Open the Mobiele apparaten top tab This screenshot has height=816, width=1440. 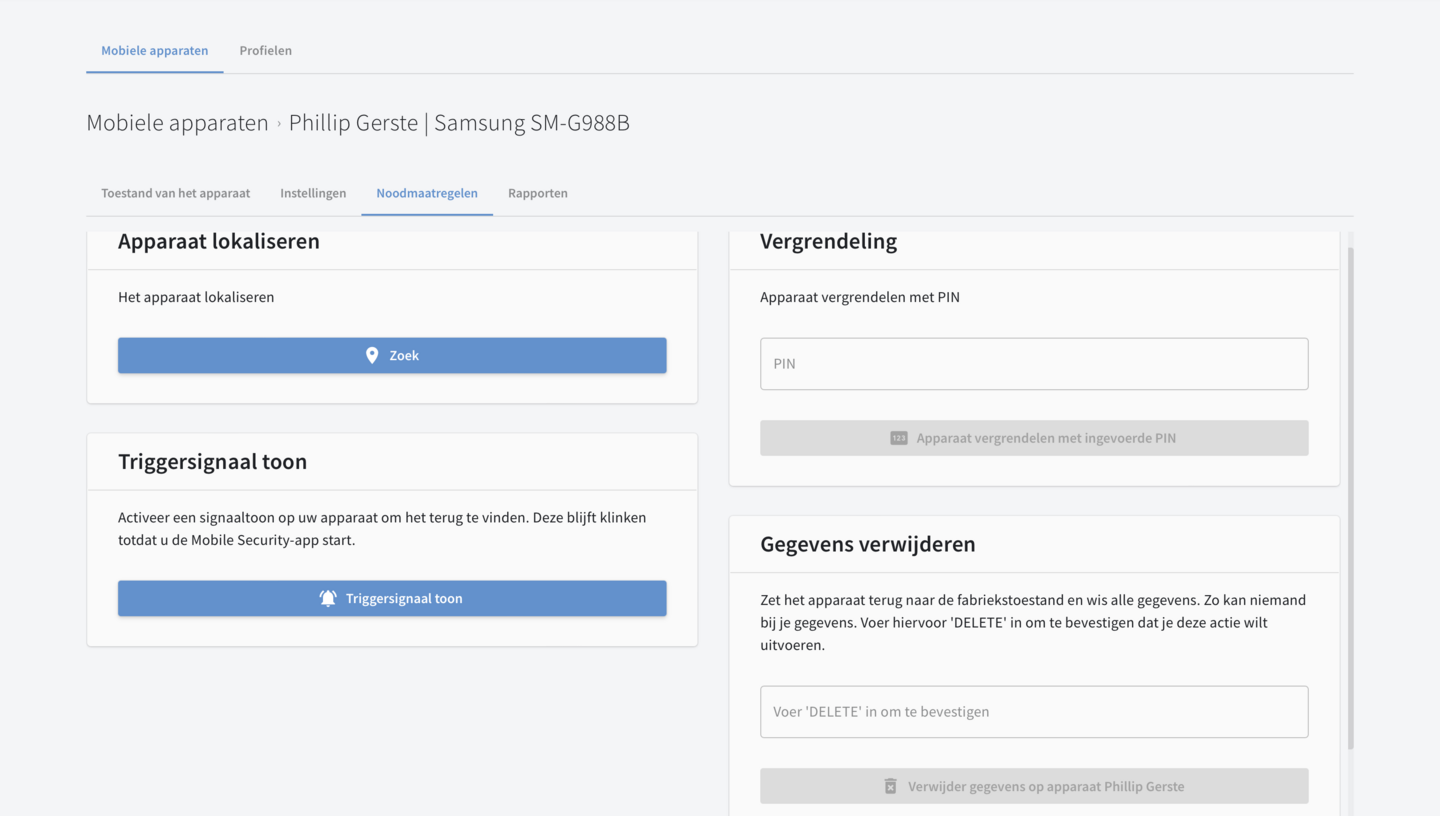point(155,51)
